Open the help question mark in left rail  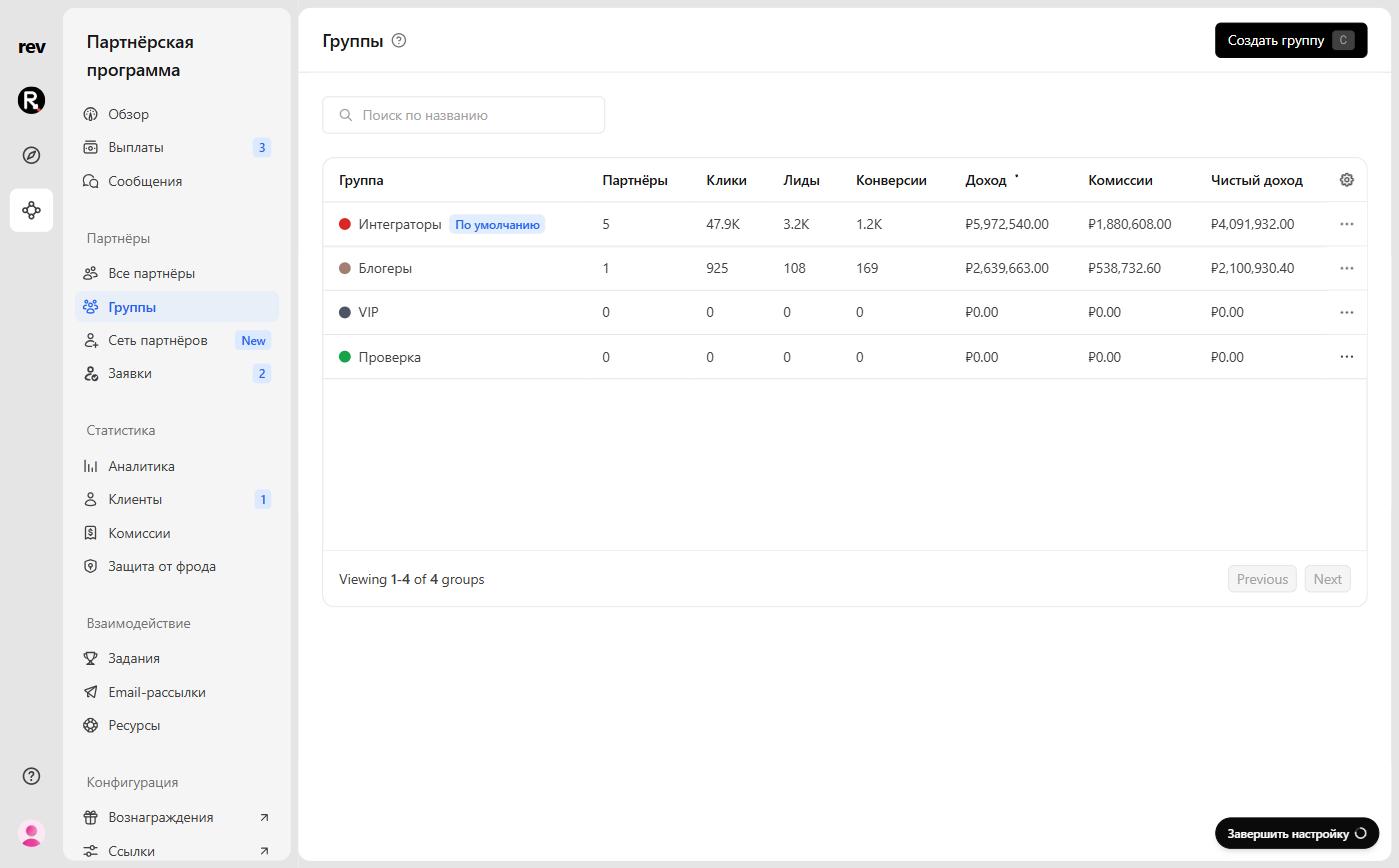pyautogui.click(x=32, y=776)
